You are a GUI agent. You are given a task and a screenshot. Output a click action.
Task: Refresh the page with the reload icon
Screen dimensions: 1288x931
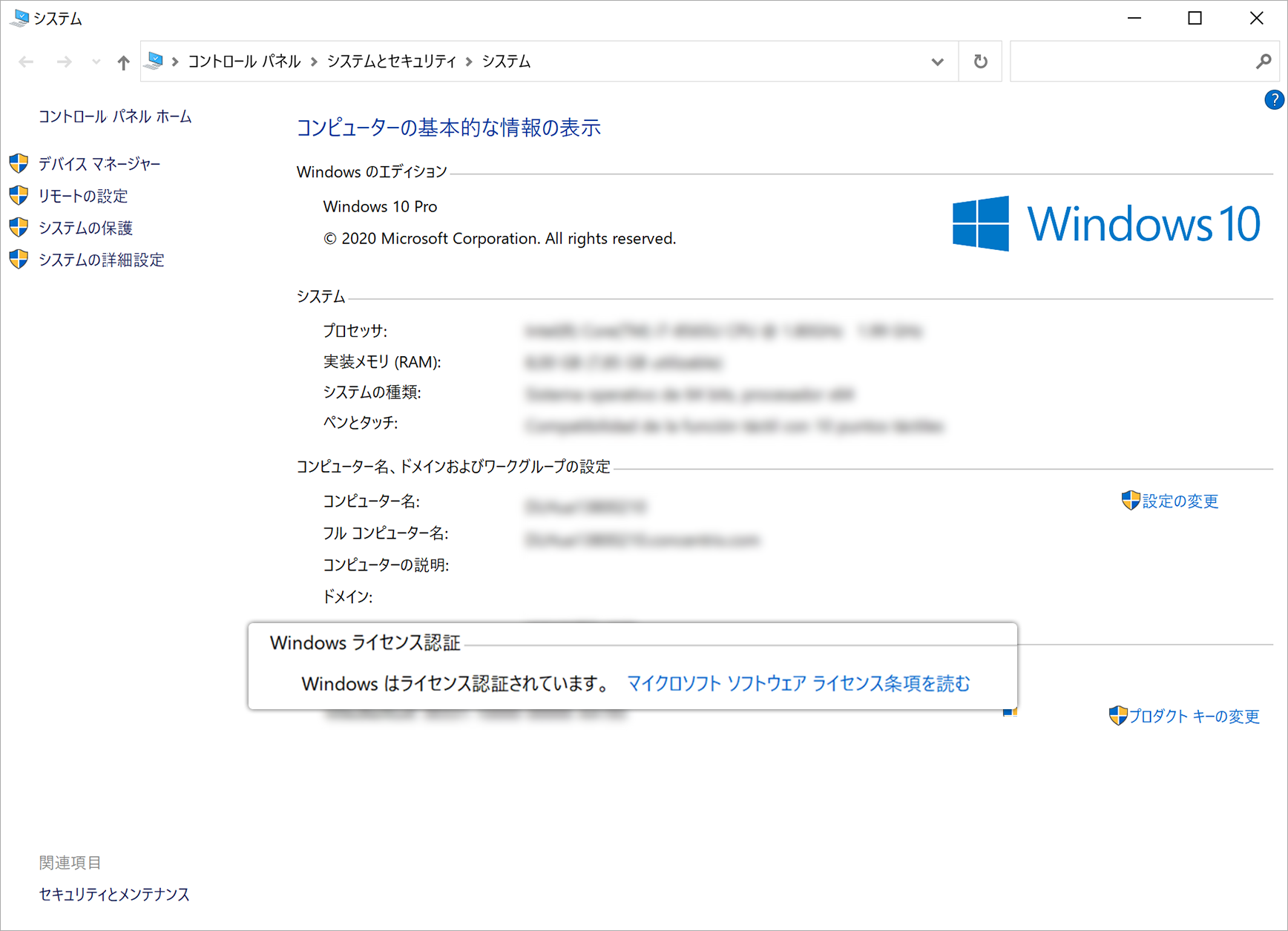980,62
